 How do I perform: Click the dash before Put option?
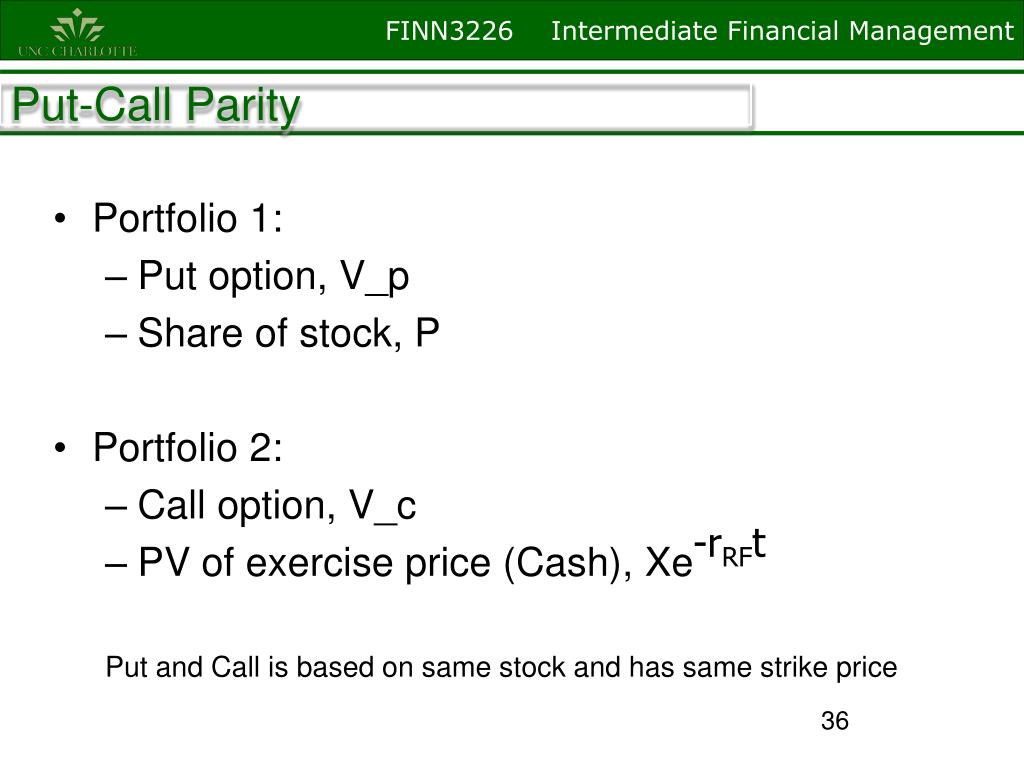click(115, 278)
